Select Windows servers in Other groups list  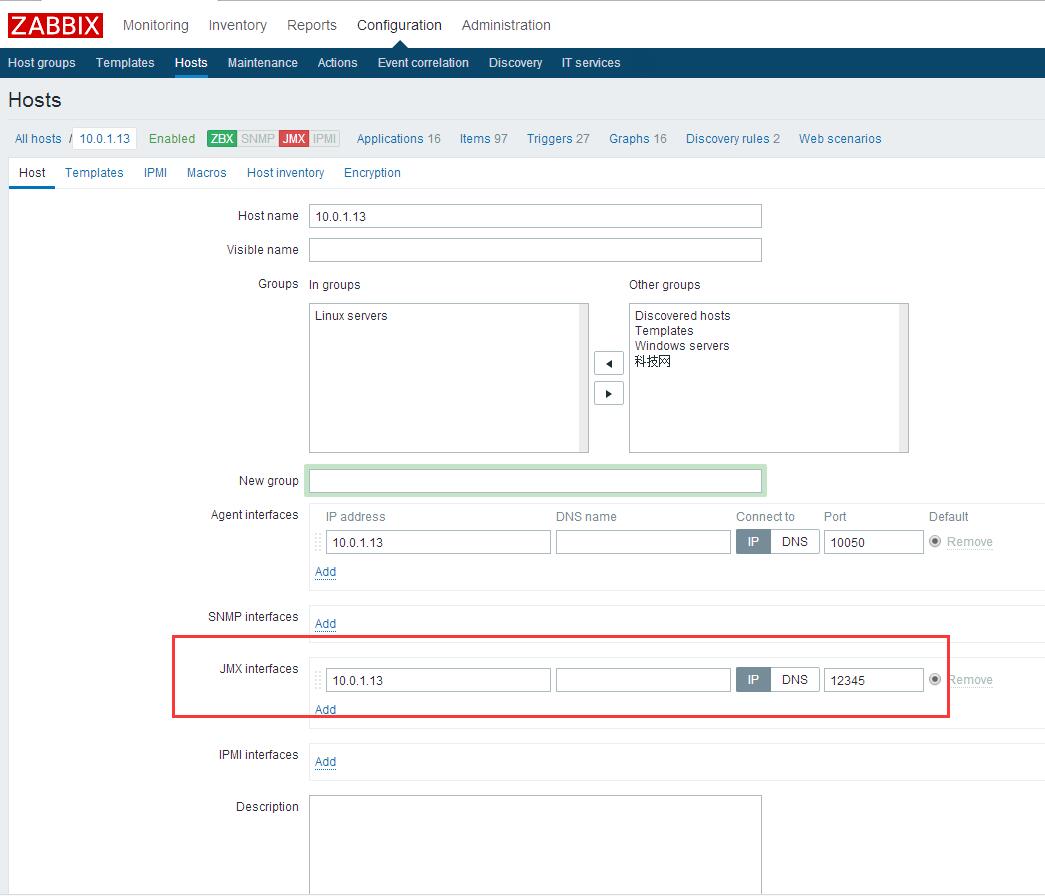click(x=682, y=345)
